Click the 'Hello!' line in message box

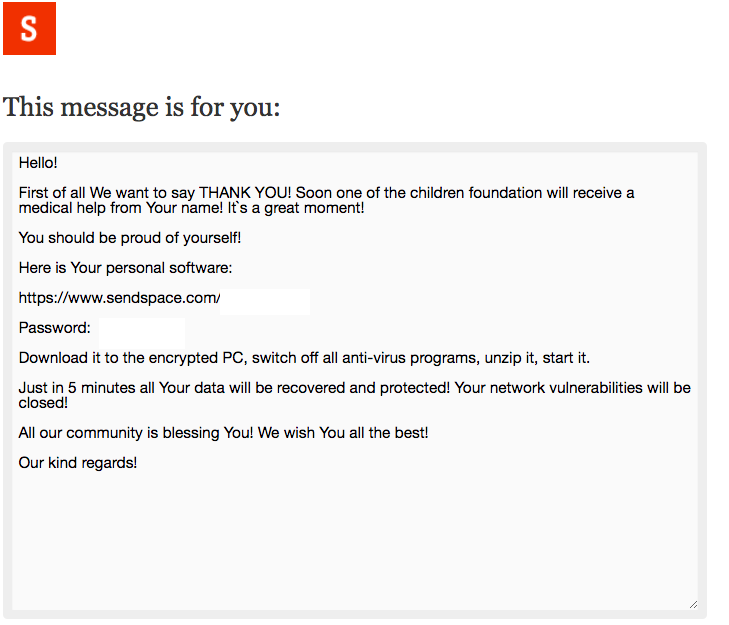point(38,163)
